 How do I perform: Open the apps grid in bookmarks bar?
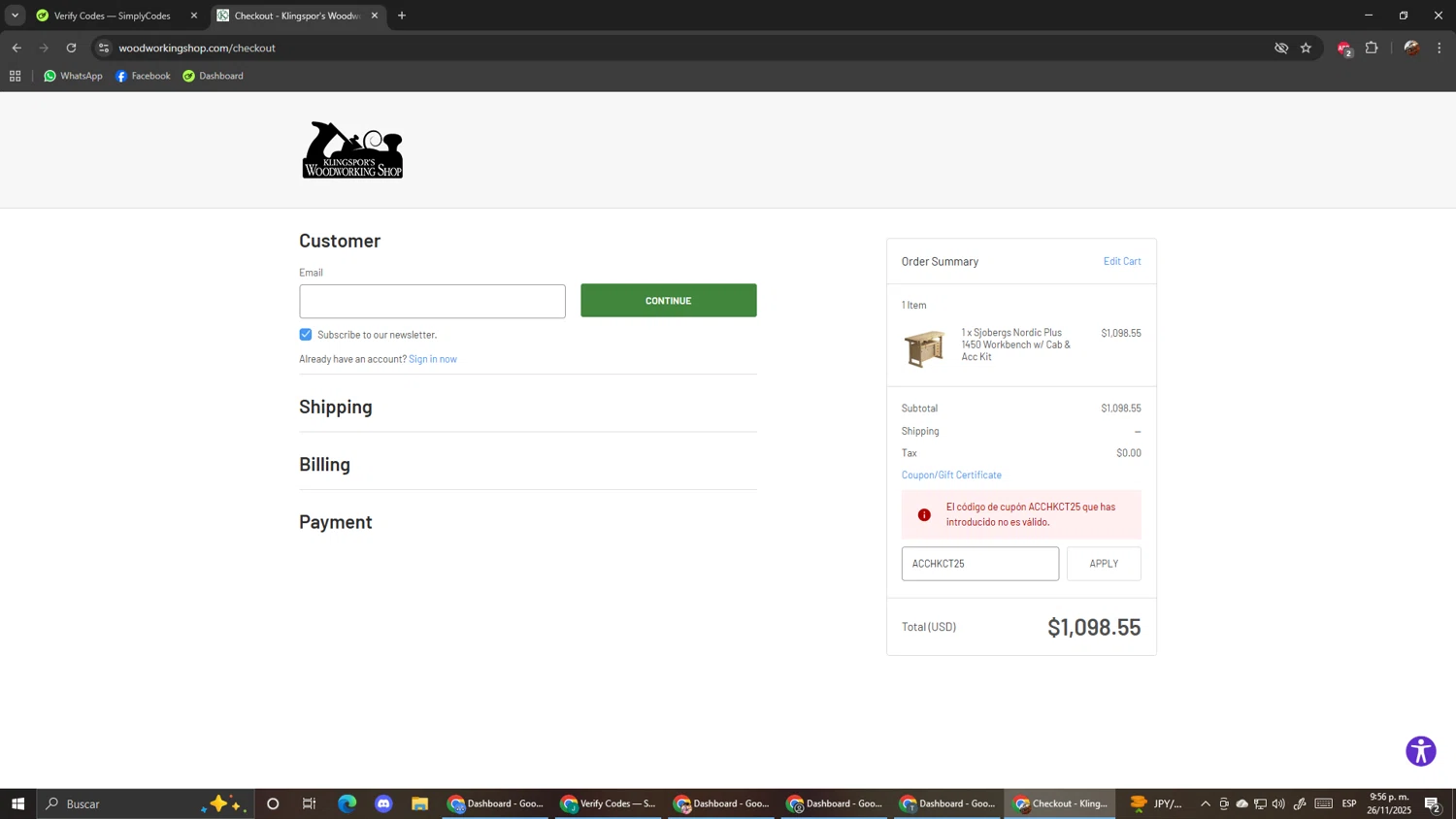pyautogui.click(x=15, y=76)
